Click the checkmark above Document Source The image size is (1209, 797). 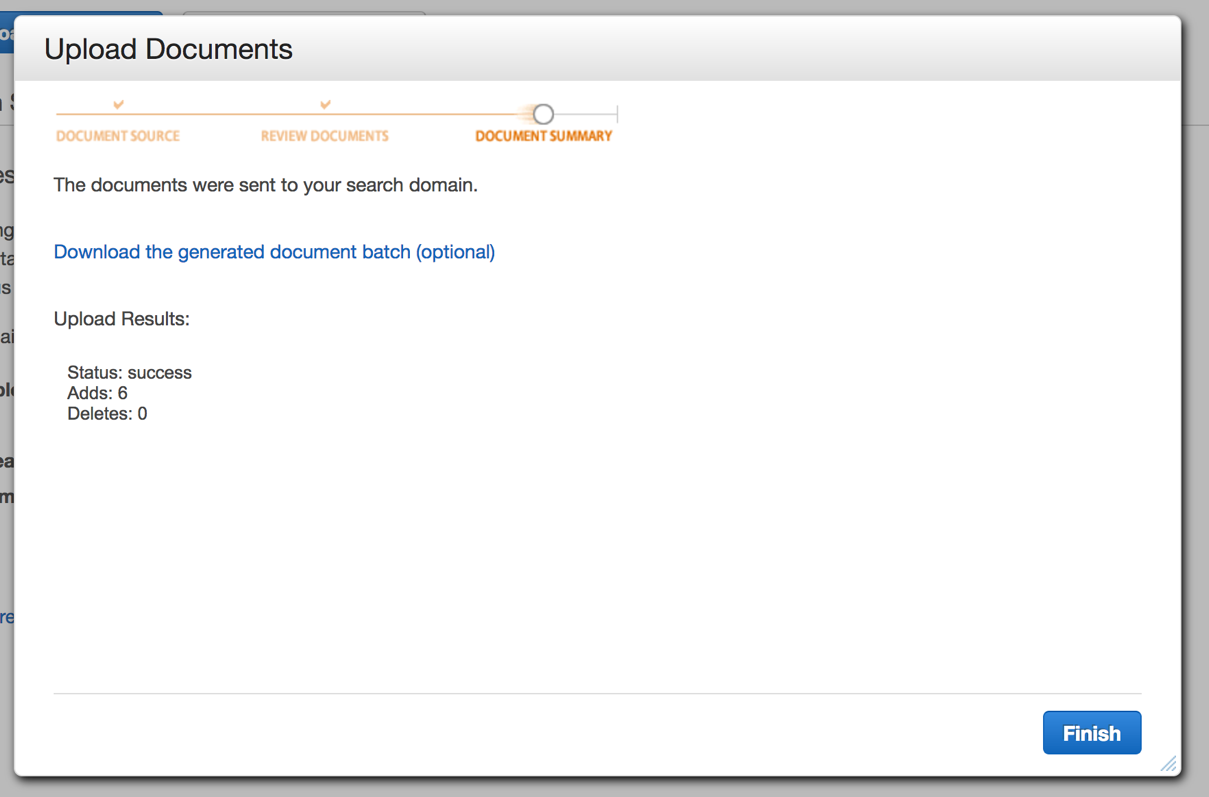point(118,104)
